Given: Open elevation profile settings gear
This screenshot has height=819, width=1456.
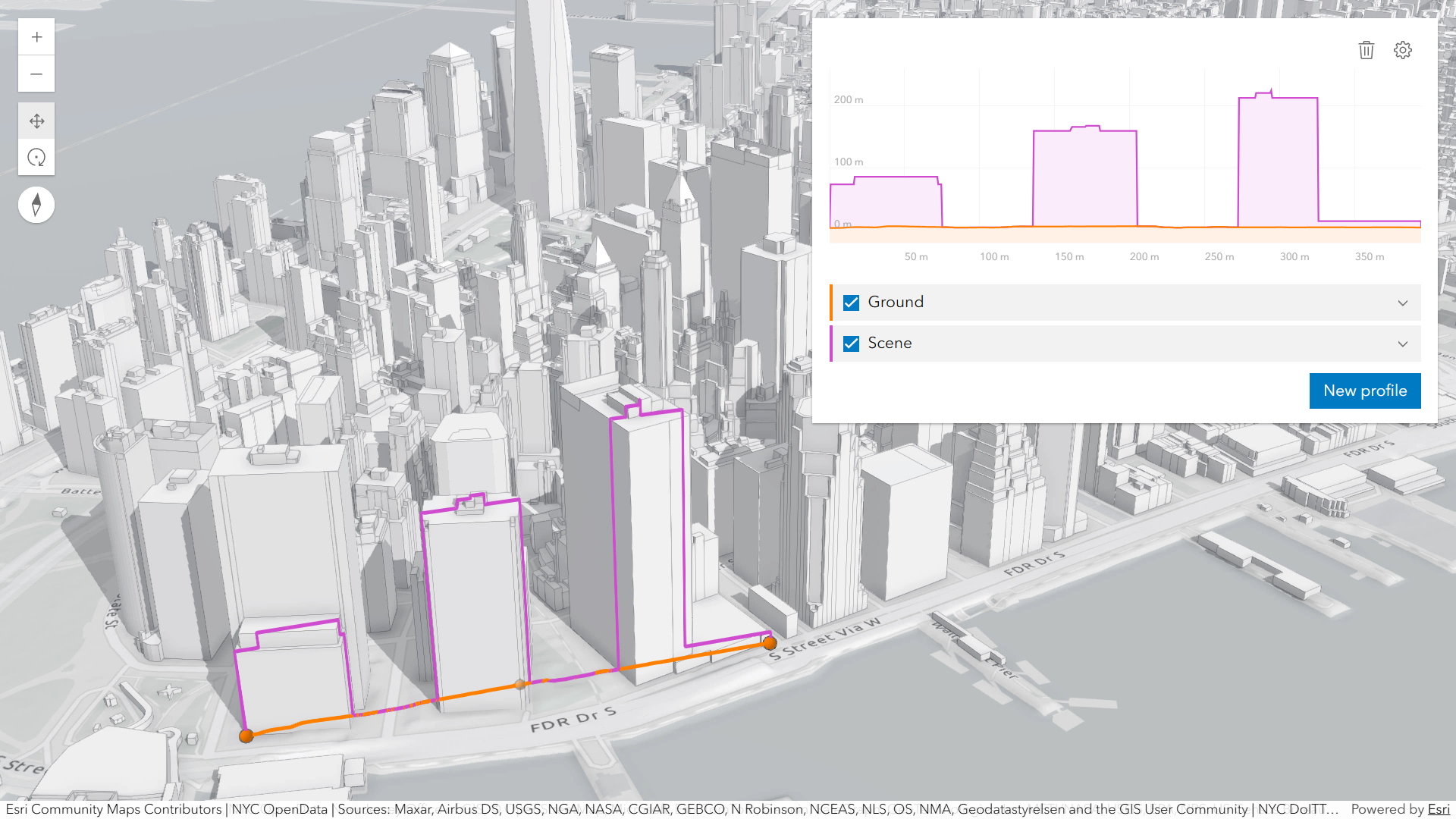Looking at the screenshot, I should point(1403,50).
